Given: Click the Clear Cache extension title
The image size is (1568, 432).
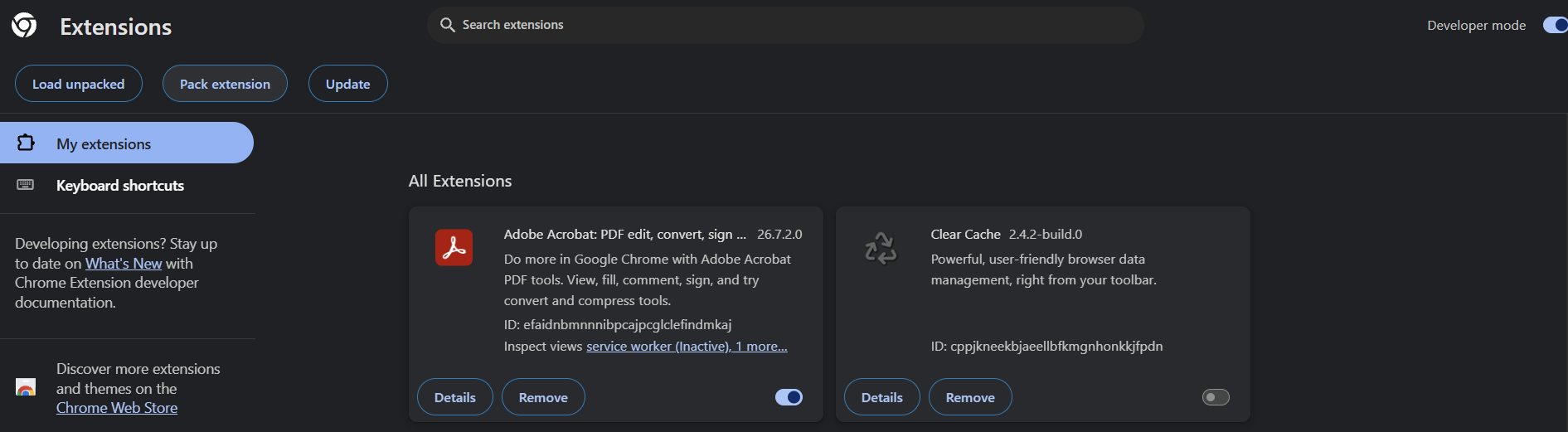Looking at the screenshot, I should [x=965, y=234].
